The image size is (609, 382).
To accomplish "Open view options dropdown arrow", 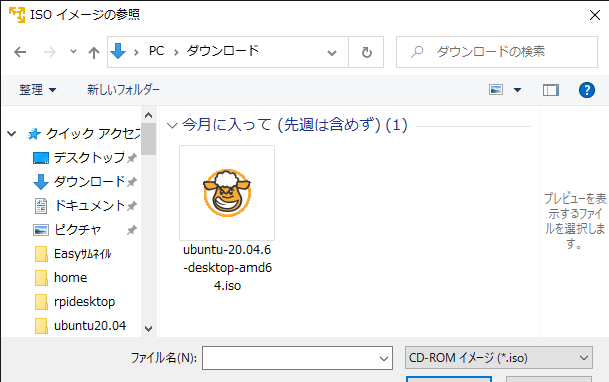I will [517, 90].
